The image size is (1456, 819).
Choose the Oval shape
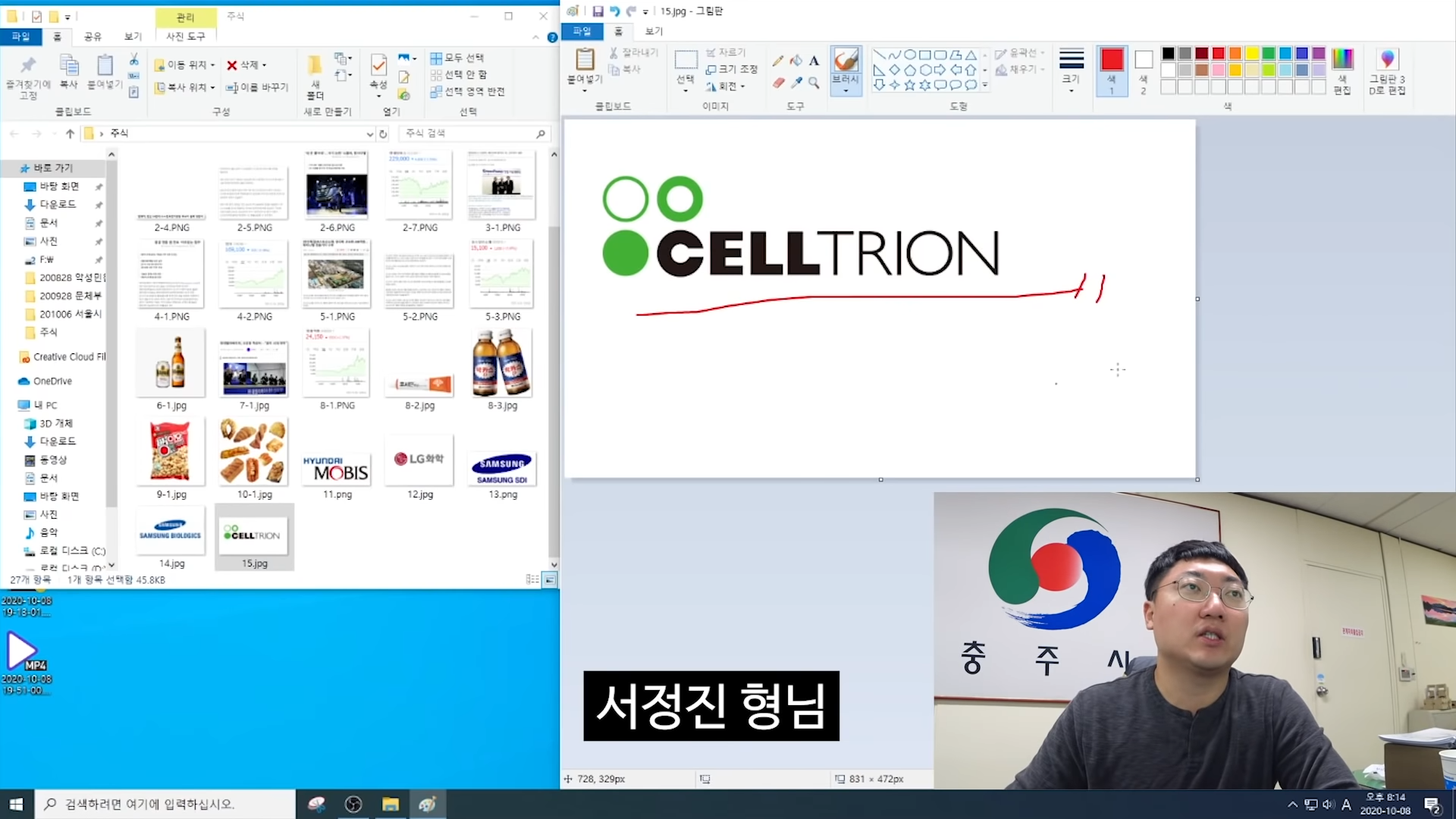[909, 55]
